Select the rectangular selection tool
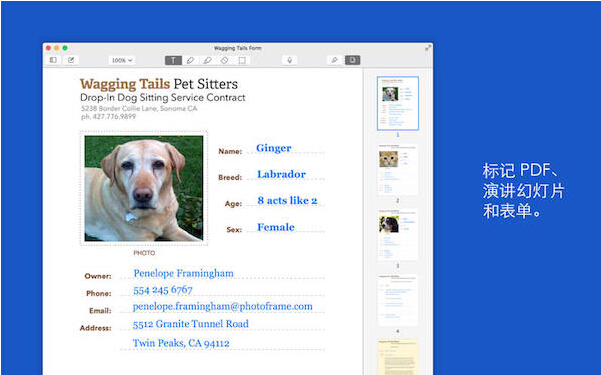The width and height of the screenshot is (601, 375). click(x=242, y=60)
